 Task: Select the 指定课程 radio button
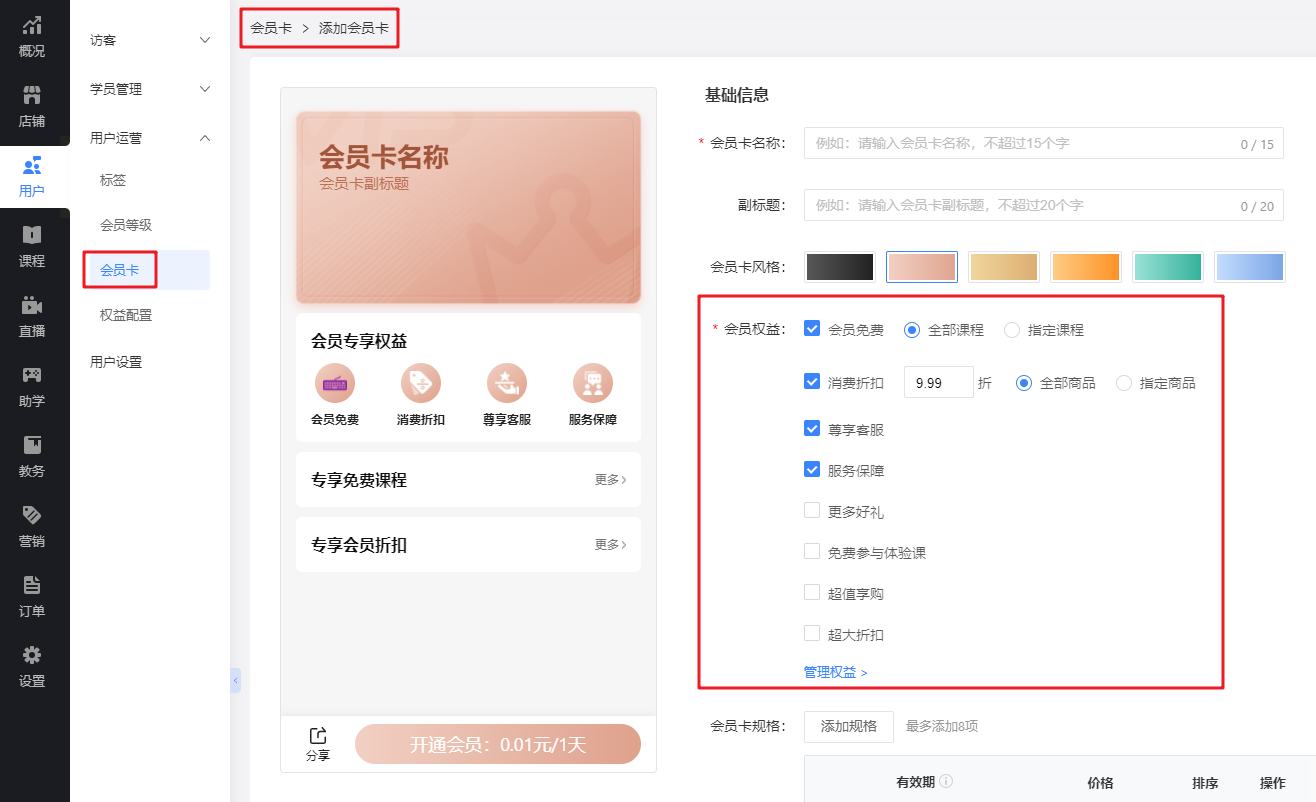(1012, 330)
